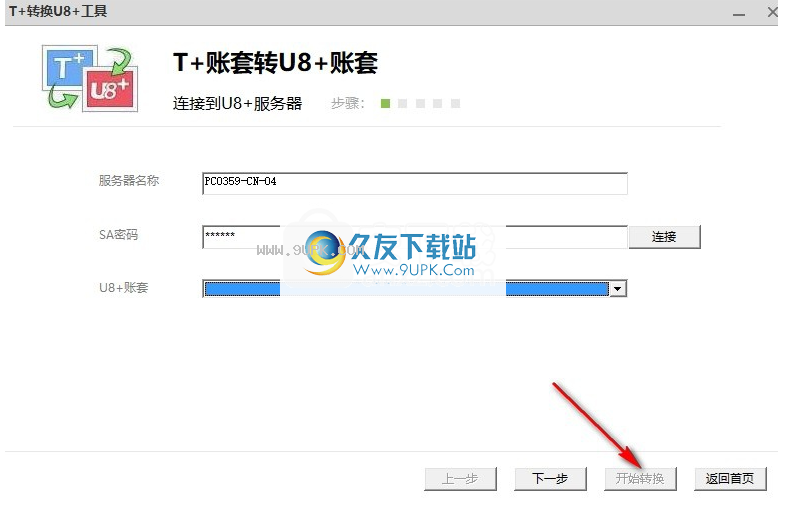
Task: Go back with 上一步 button
Action: tap(460, 479)
